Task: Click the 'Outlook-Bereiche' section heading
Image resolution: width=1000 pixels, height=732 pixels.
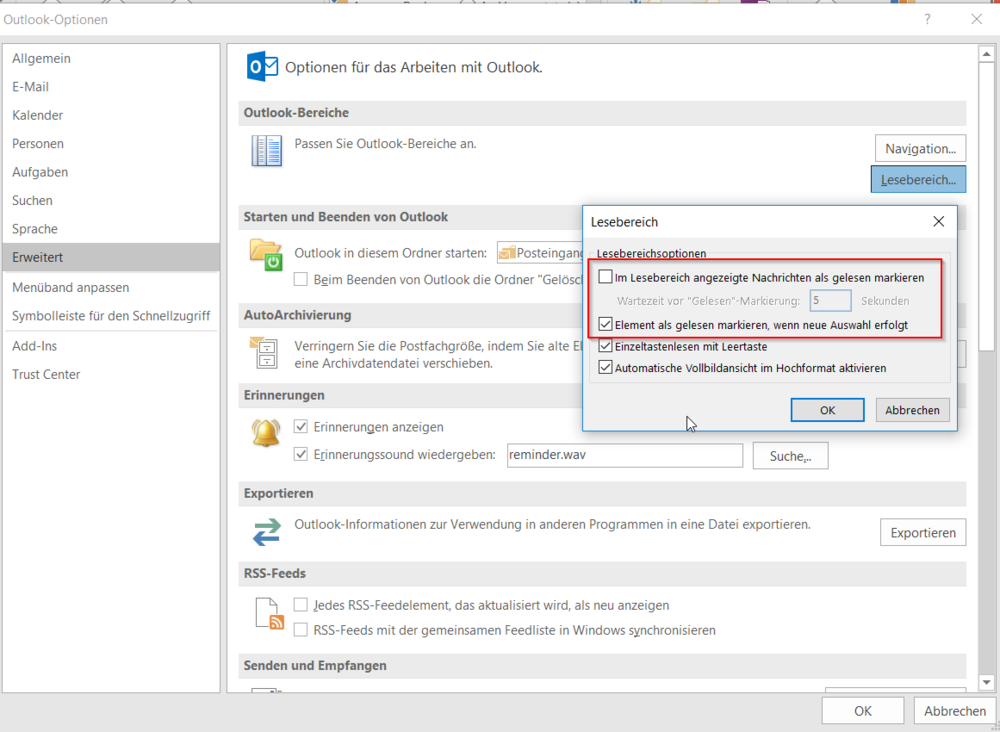Action: coord(296,113)
